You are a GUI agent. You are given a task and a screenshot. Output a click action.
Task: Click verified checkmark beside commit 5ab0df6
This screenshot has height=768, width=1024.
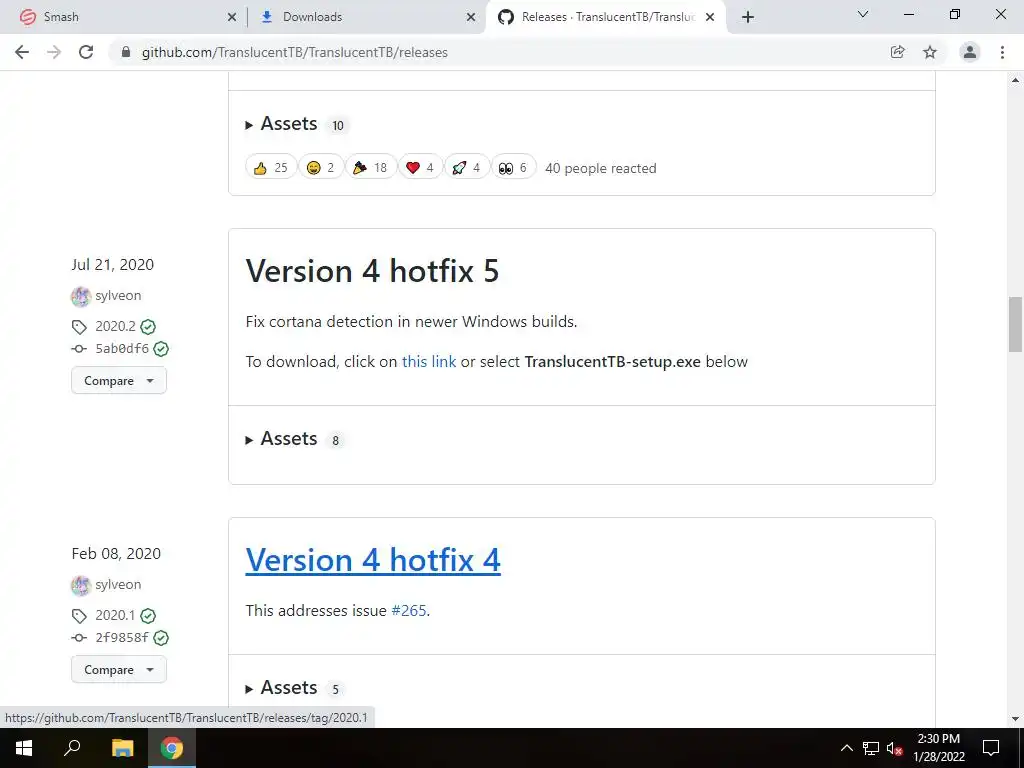(161, 349)
